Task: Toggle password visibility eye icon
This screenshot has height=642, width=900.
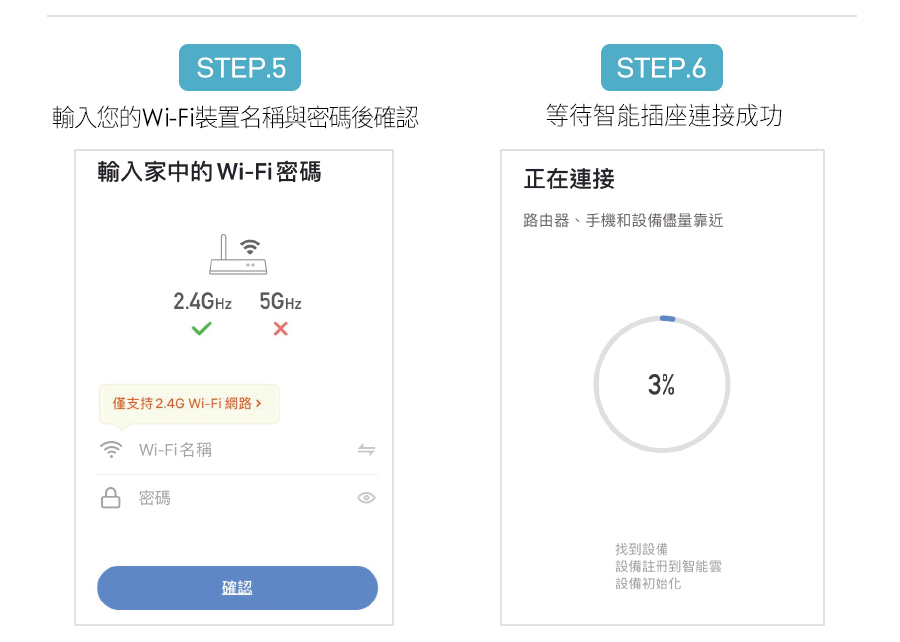Action: 366,498
